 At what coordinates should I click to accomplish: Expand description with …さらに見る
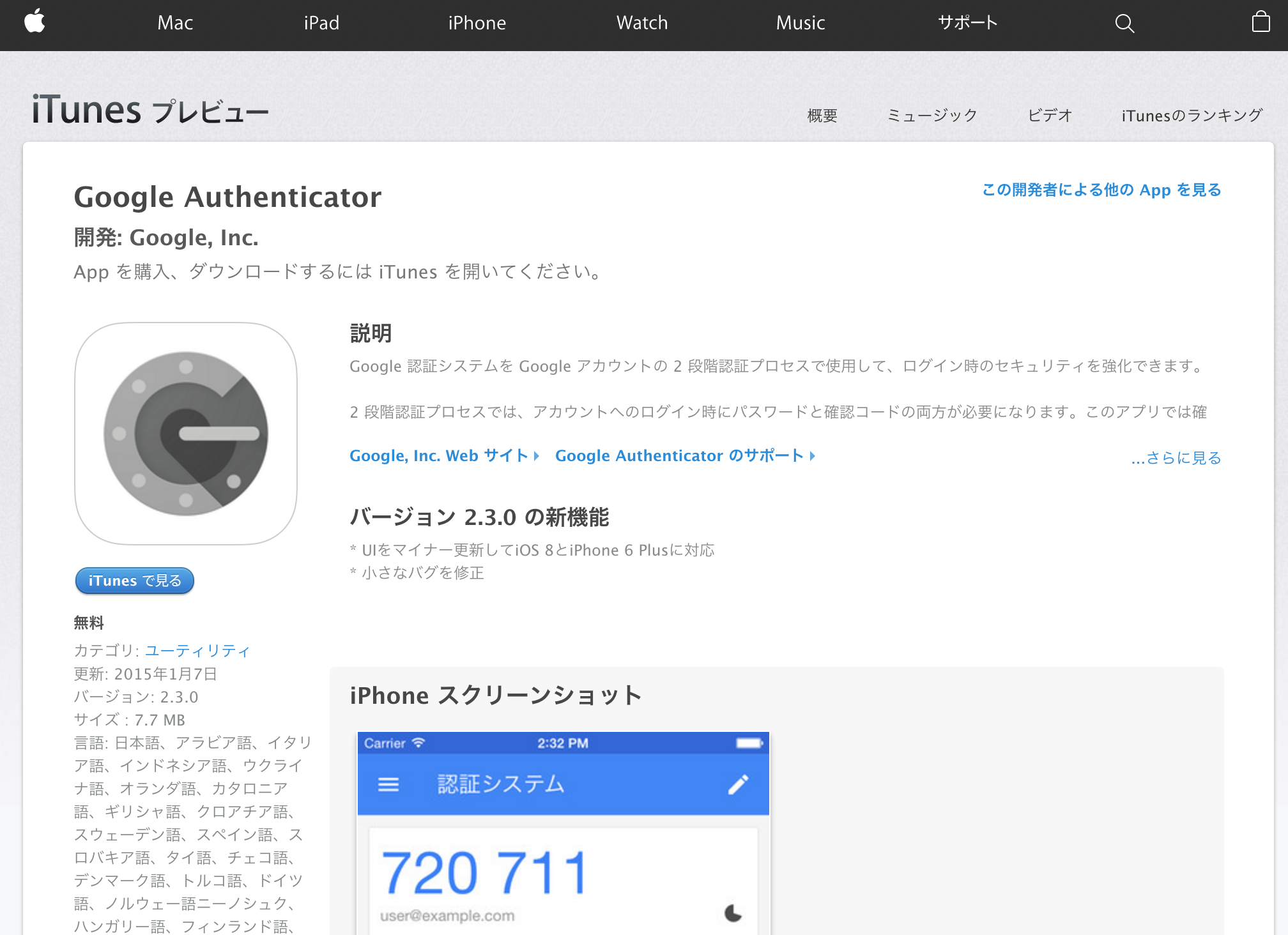[1176, 458]
